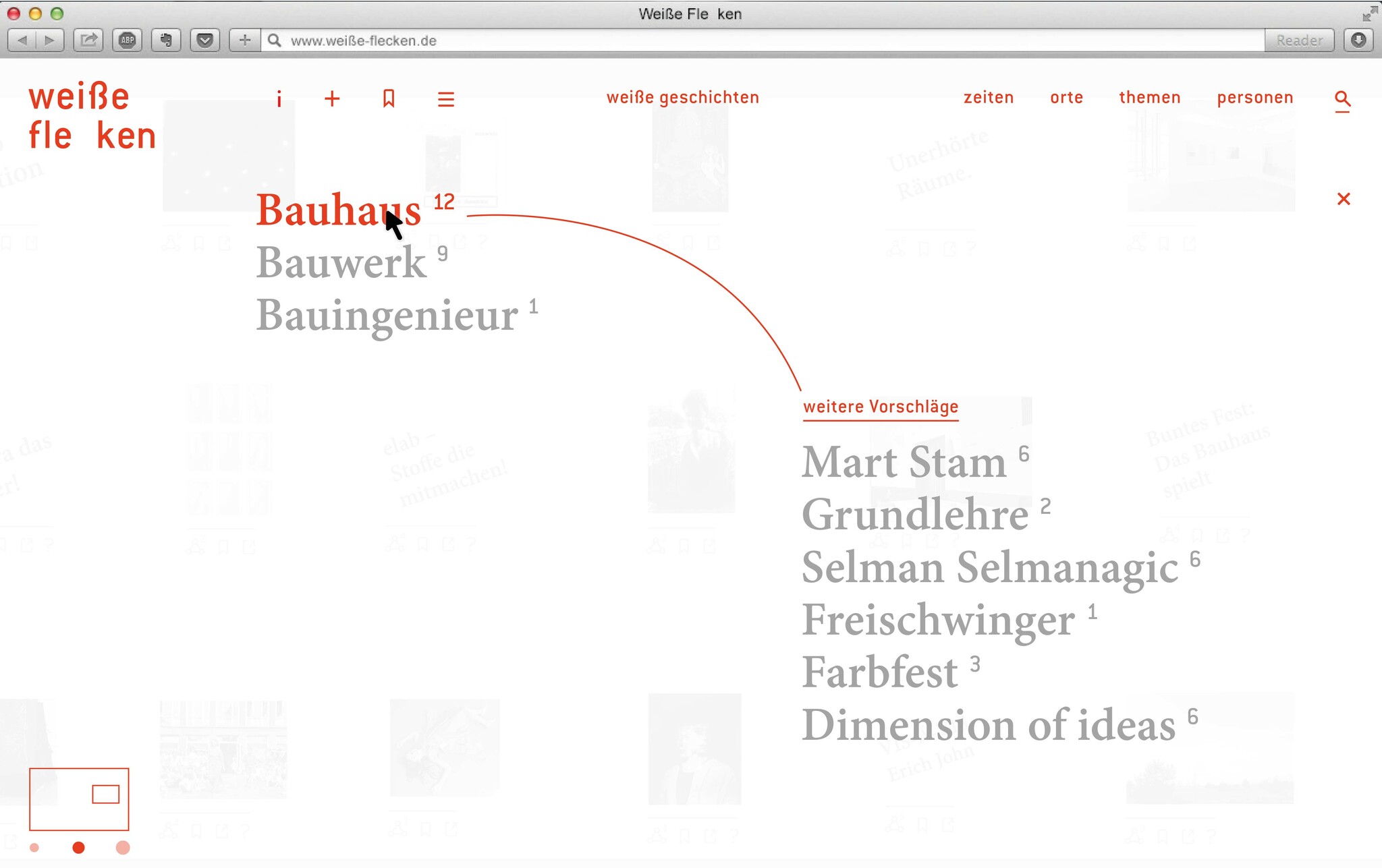The image size is (1382, 868).
Task: Click the minimap overview box
Action: pos(79,799)
